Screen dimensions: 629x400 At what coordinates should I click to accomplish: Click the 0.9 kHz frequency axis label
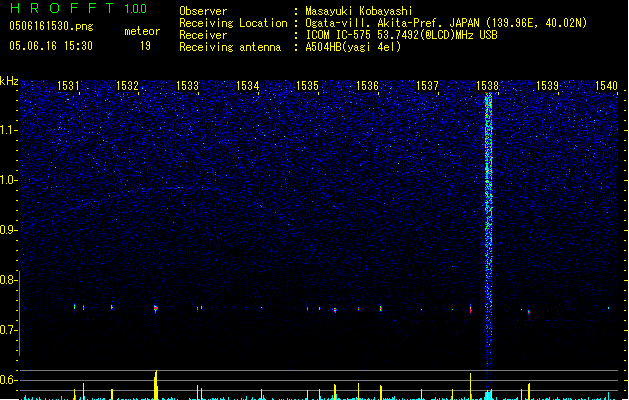(x=8, y=230)
